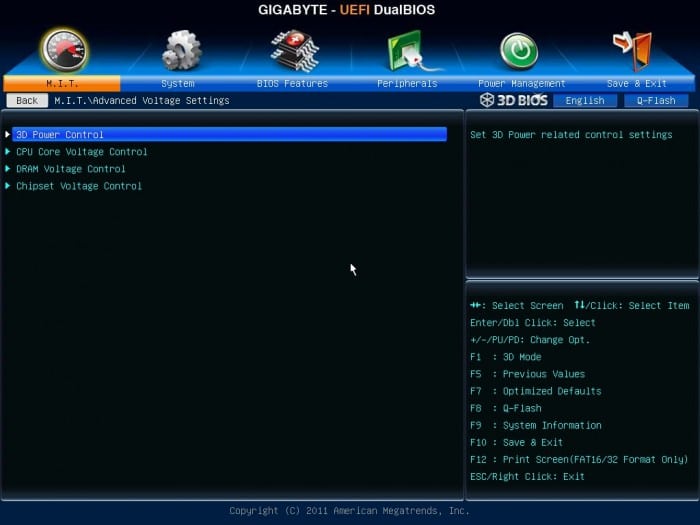Click the 'F5 : Previous Values' hint
This screenshot has width=700, height=525.
tap(528, 374)
